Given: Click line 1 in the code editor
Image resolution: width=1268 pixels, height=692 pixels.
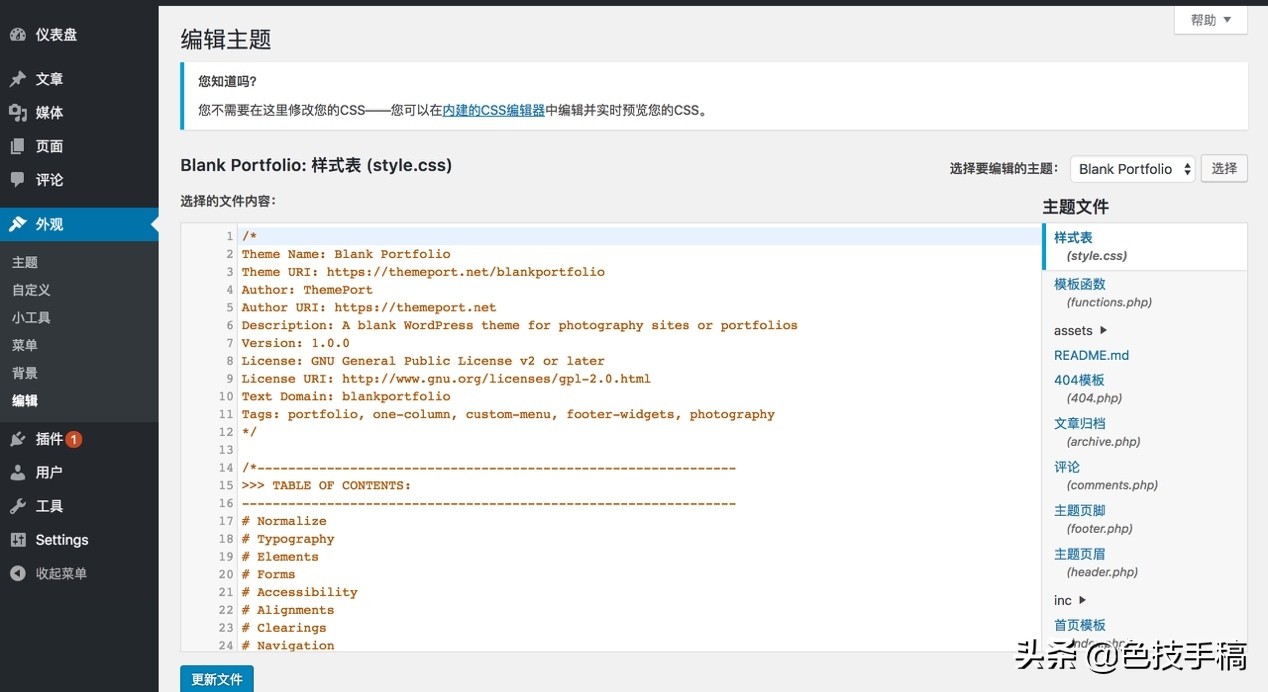Looking at the screenshot, I should pyautogui.click(x=640, y=236).
